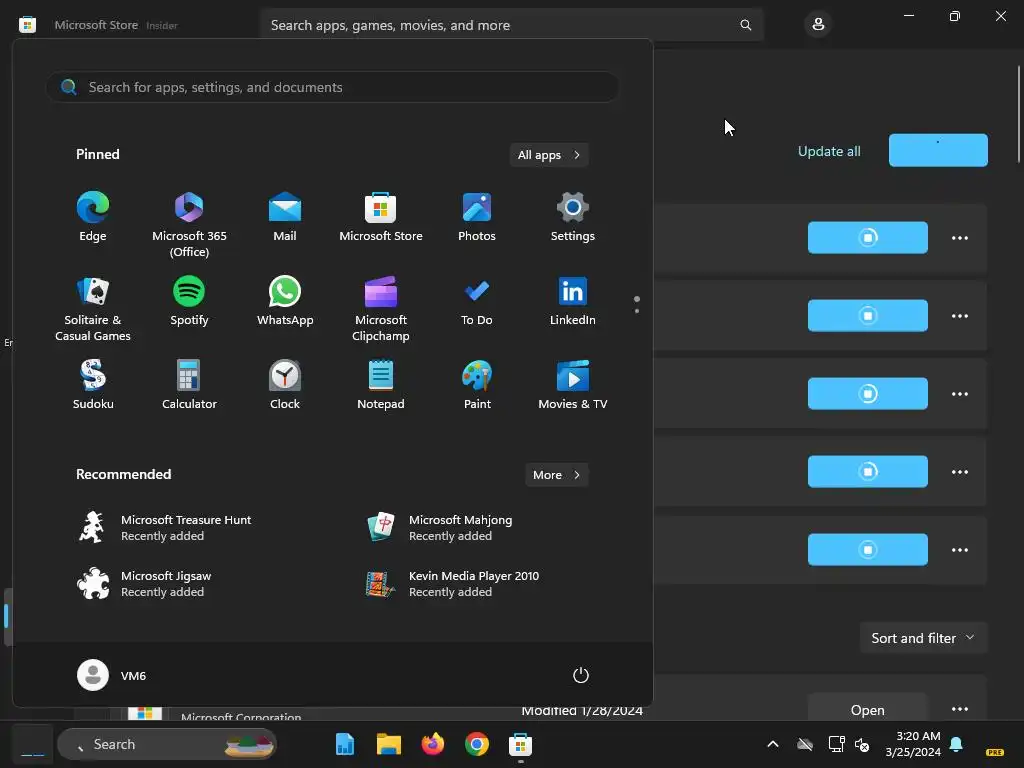This screenshot has height=768, width=1024.
Task: Open Kevin Media Player 2010 recommendation
Action: click(x=453, y=584)
